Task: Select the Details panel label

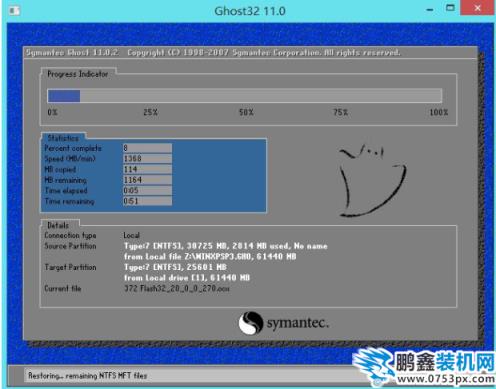Action: [x=58, y=225]
